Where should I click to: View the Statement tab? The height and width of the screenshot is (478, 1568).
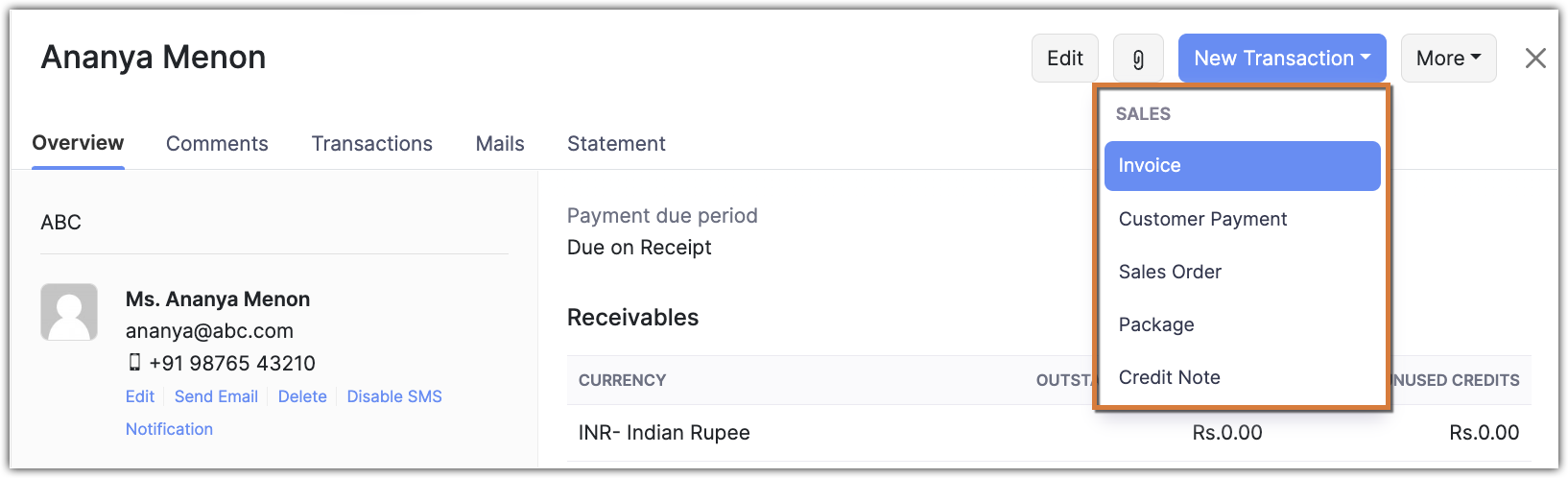tap(616, 144)
